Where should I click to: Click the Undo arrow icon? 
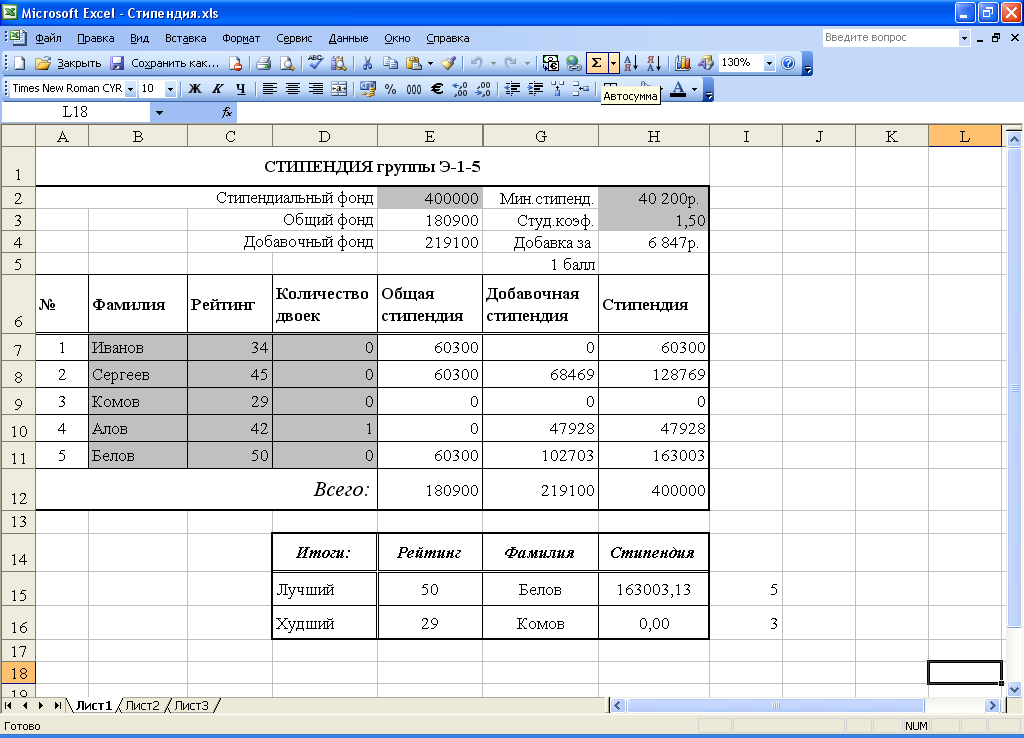tap(477, 63)
